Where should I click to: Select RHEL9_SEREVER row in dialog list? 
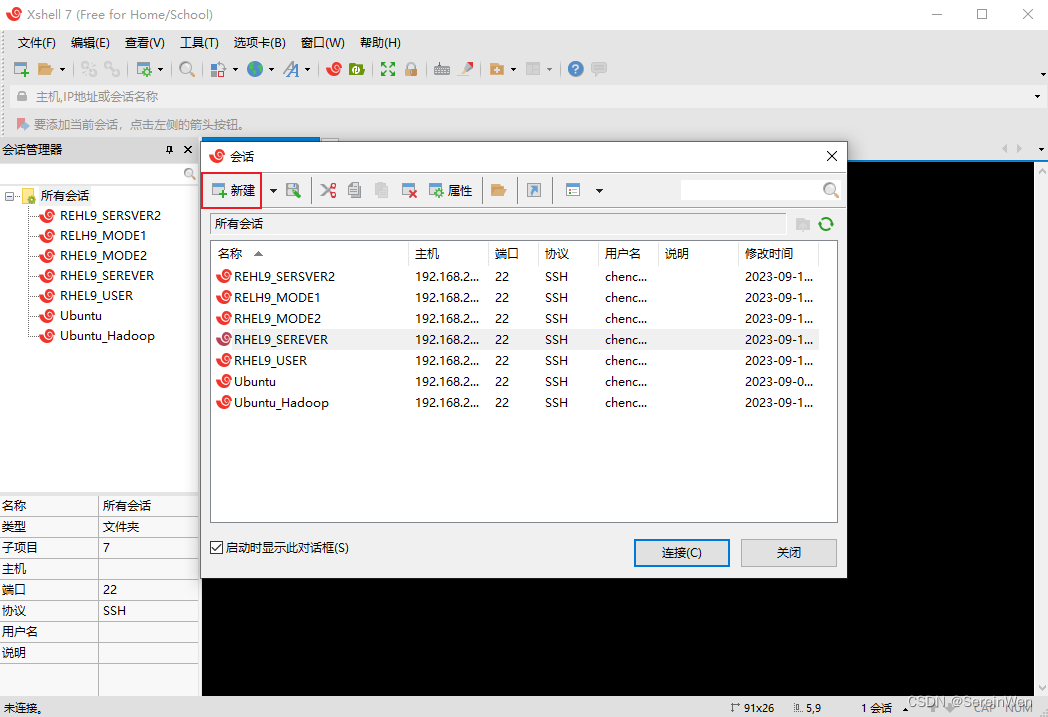coord(515,339)
